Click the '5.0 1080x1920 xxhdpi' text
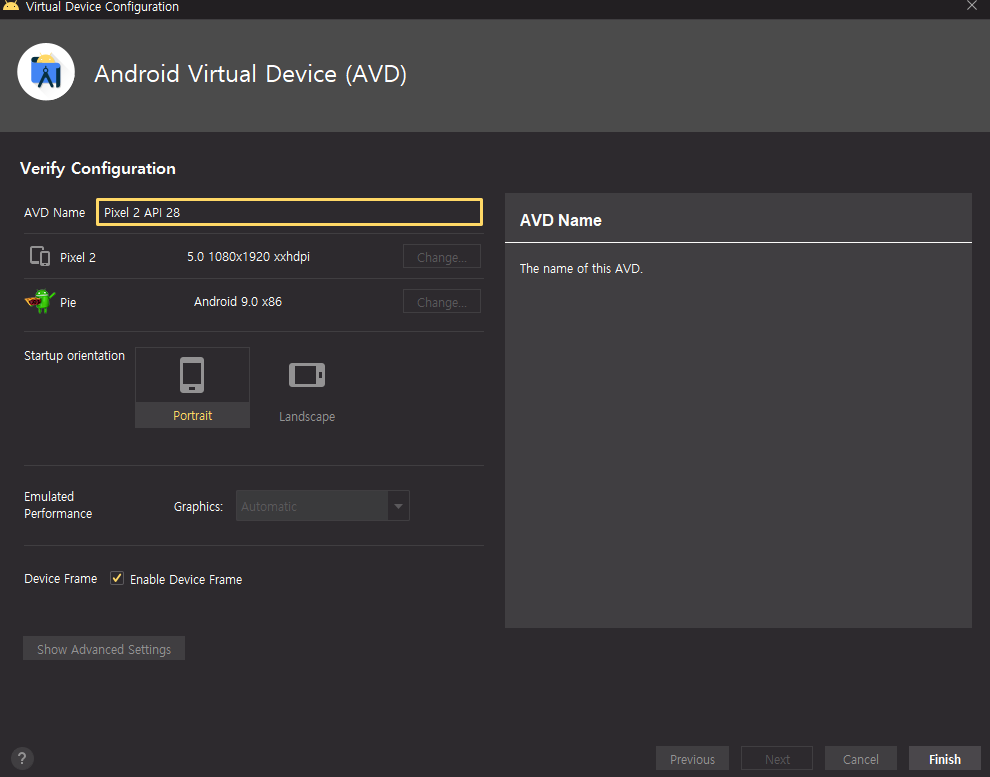The width and height of the screenshot is (990, 777). [x=248, y=256]
